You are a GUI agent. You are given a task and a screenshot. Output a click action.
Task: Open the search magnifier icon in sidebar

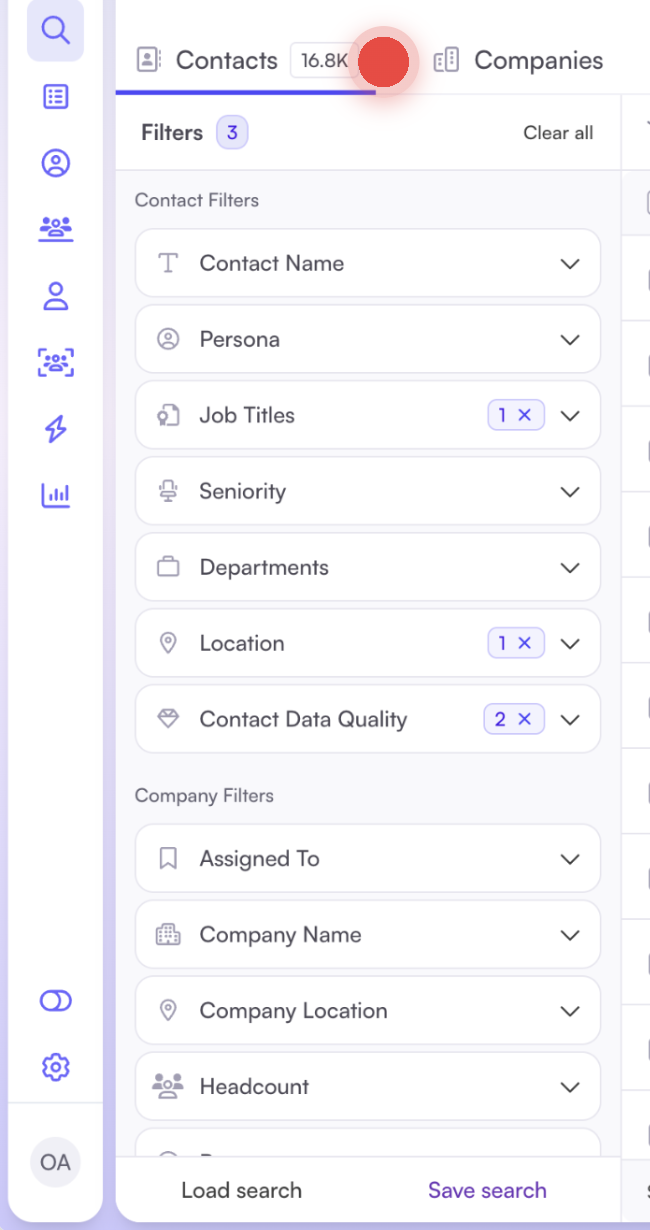56,30
